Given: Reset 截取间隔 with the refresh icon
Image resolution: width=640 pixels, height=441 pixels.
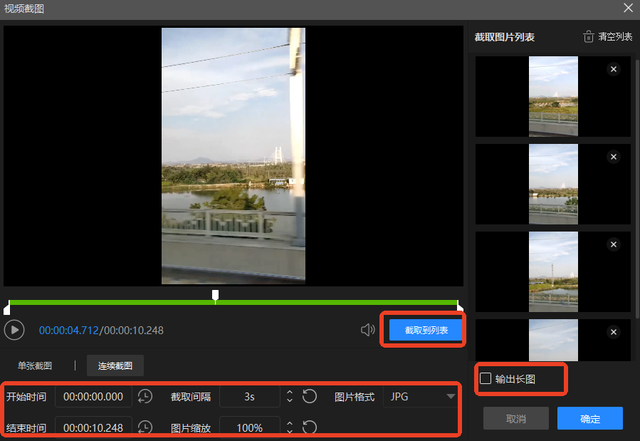Looking at the screenshot, I should click(x=309, y=396).
